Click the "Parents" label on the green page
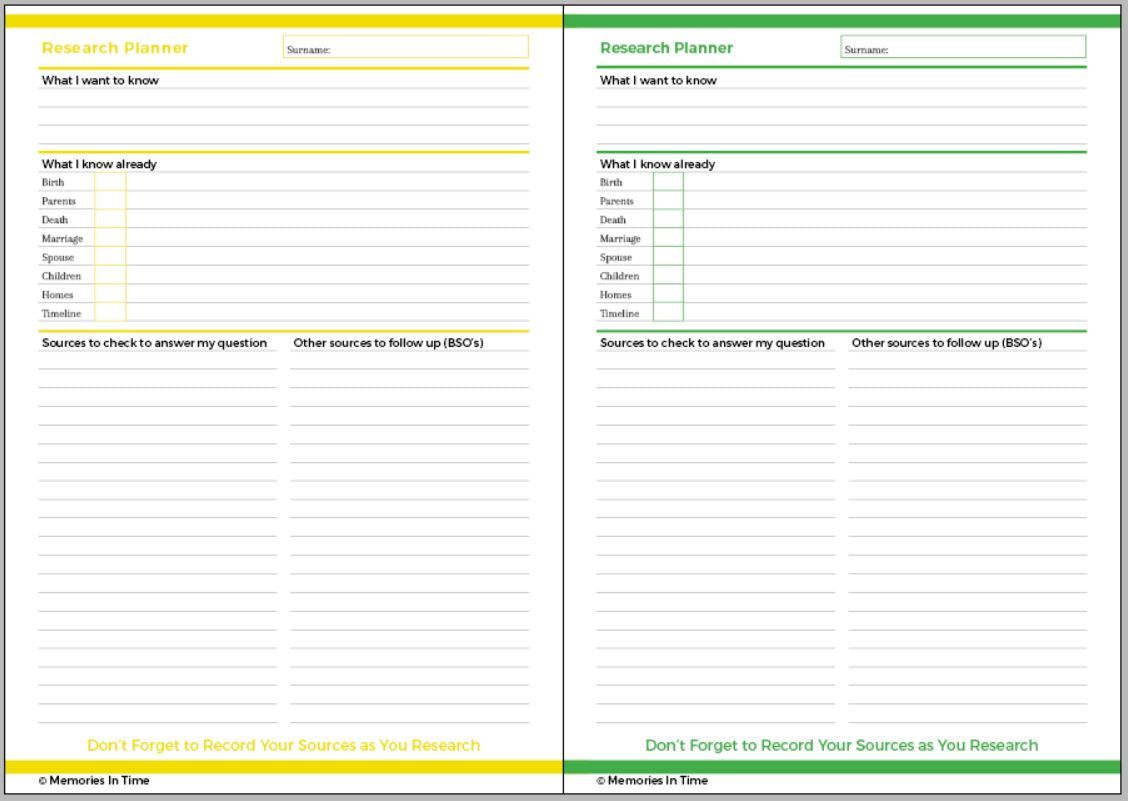This screenshot has height=801, width=1128. coord(617,201)
